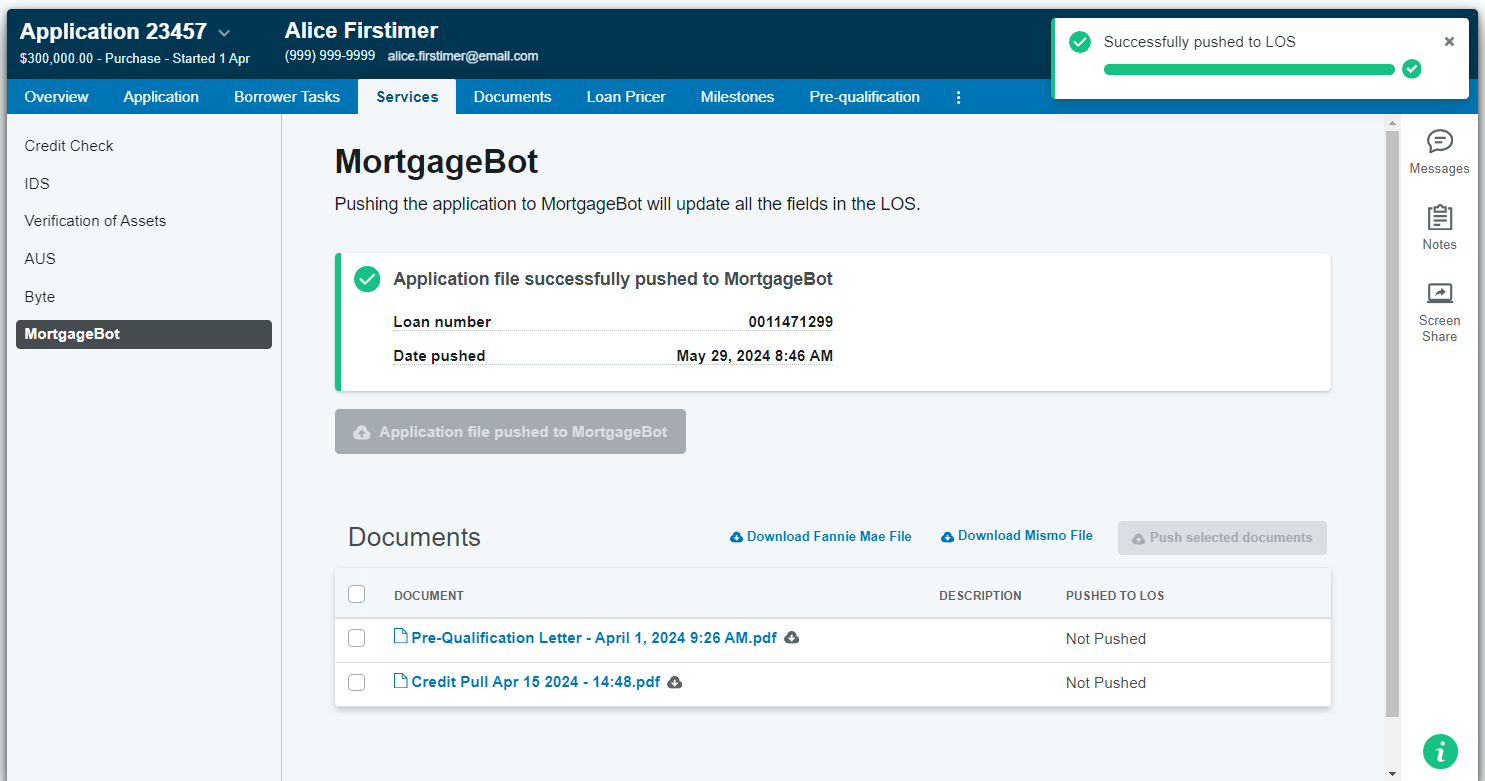Select the Credit Pull document checkbox
The image size is (1485, 781).
coord(357,682)
